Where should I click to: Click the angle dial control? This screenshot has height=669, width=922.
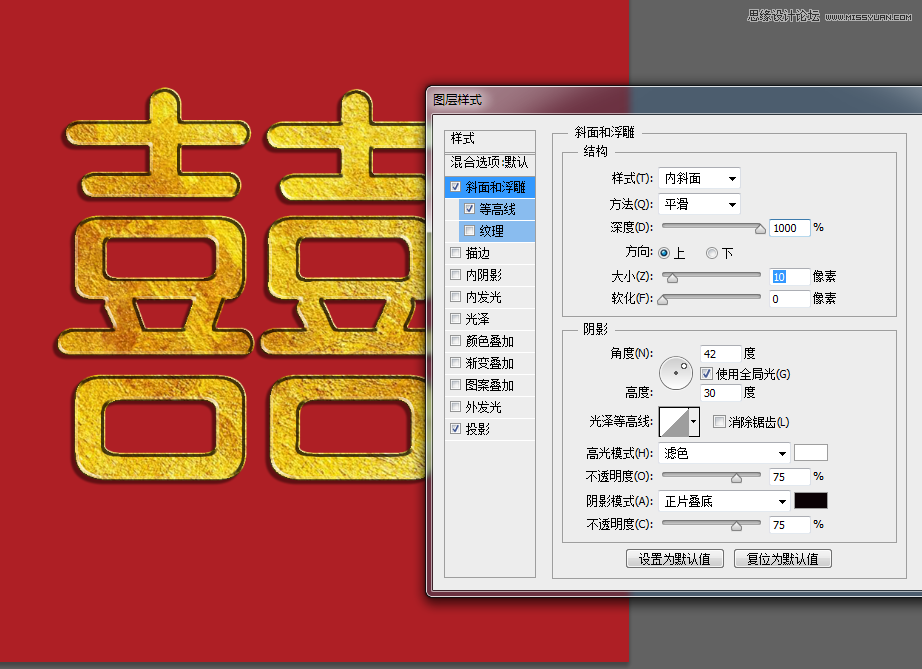point(676,373)
